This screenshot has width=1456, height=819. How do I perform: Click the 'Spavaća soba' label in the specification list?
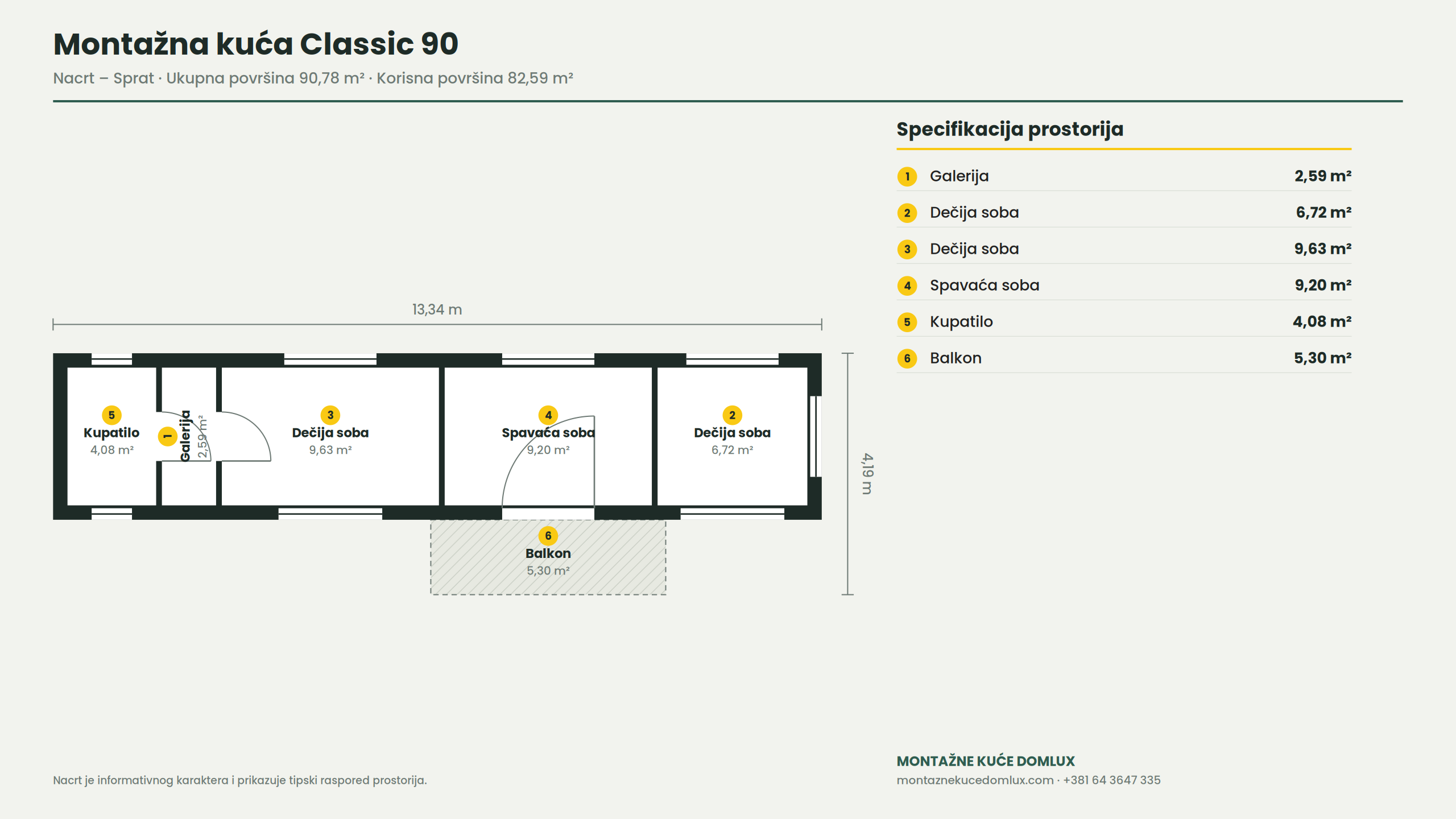[985, 286]
